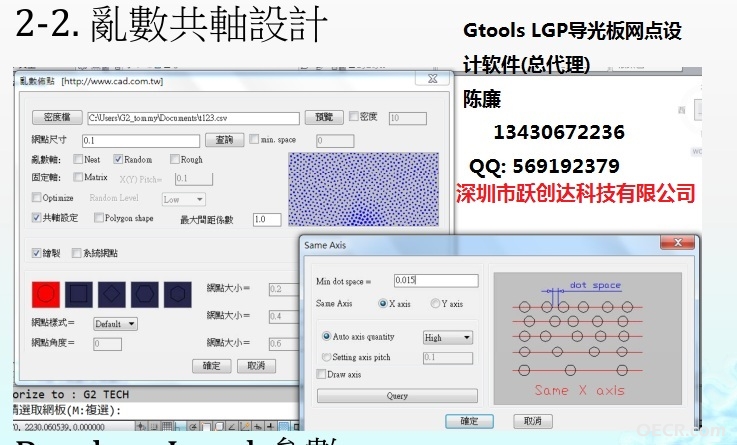737x445 pixels.
Task: Click the Min dot space field
Action: click(436, 281)
